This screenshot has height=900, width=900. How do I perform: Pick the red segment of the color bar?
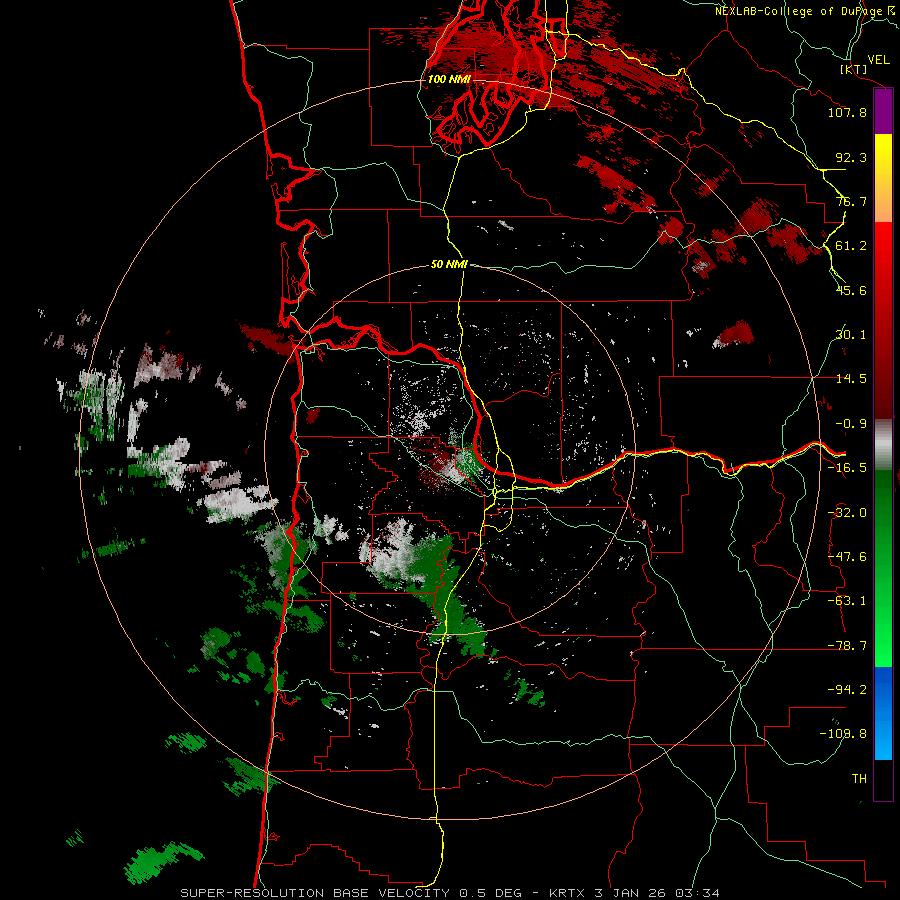[x=883, y=320]
